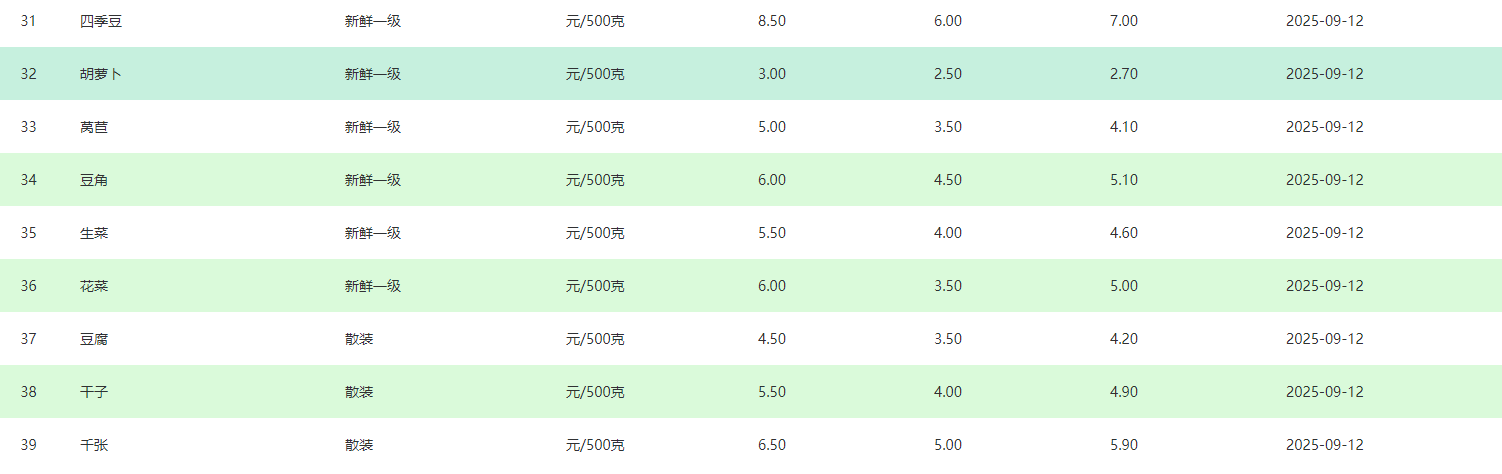Select the 千张 product name
This screenshot has height=474, width=1502.
(x=94, y=445)
